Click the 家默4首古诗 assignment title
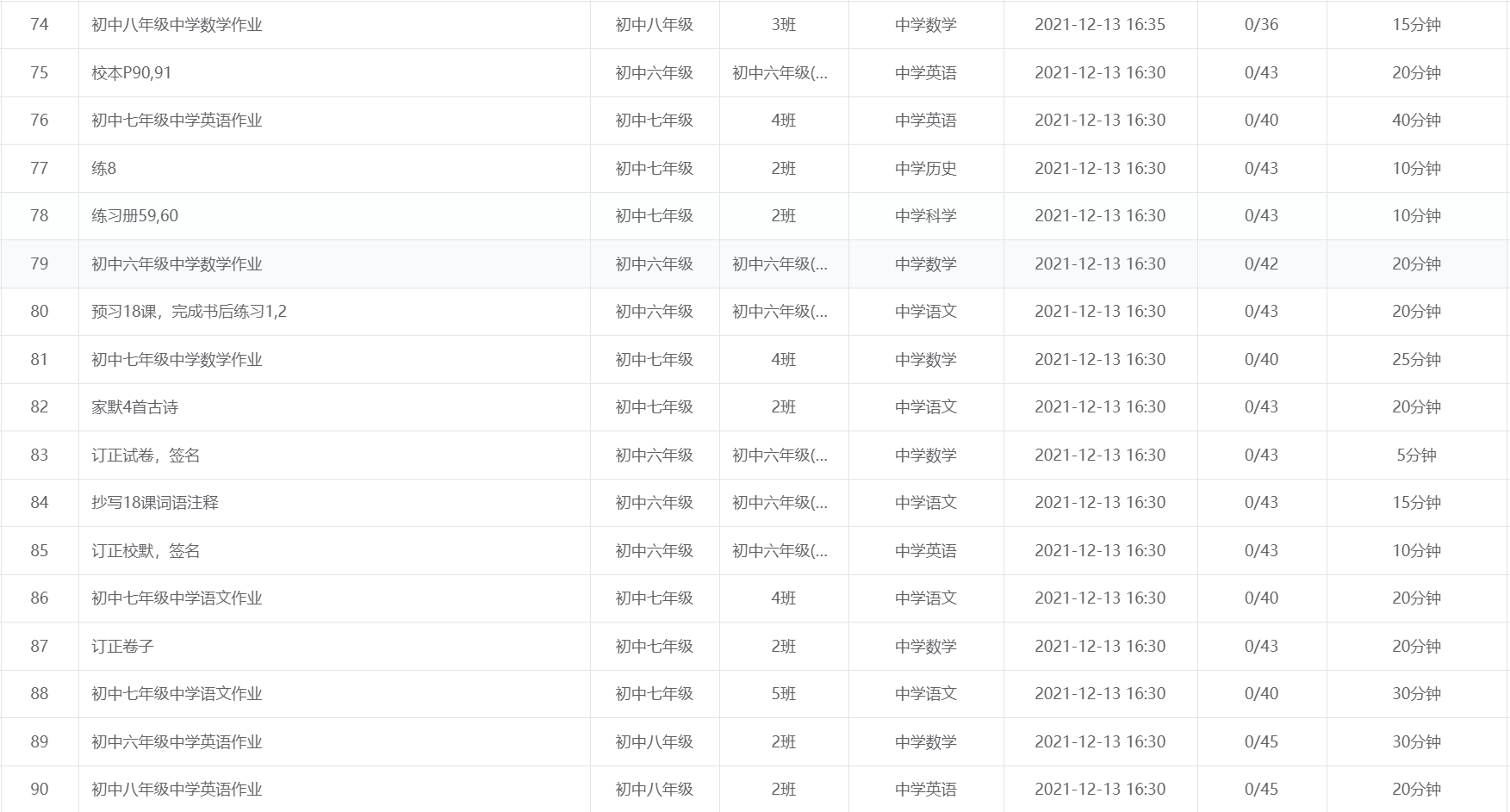This screenshot has height=812, width=1510. point(135,407)
